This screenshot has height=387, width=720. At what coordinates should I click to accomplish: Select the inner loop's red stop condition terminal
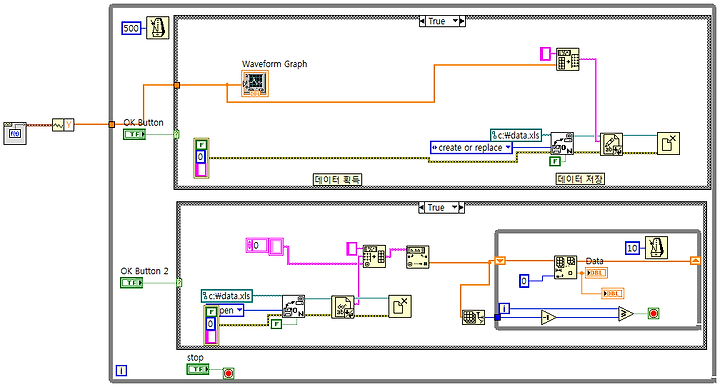(x=653, y=314)
